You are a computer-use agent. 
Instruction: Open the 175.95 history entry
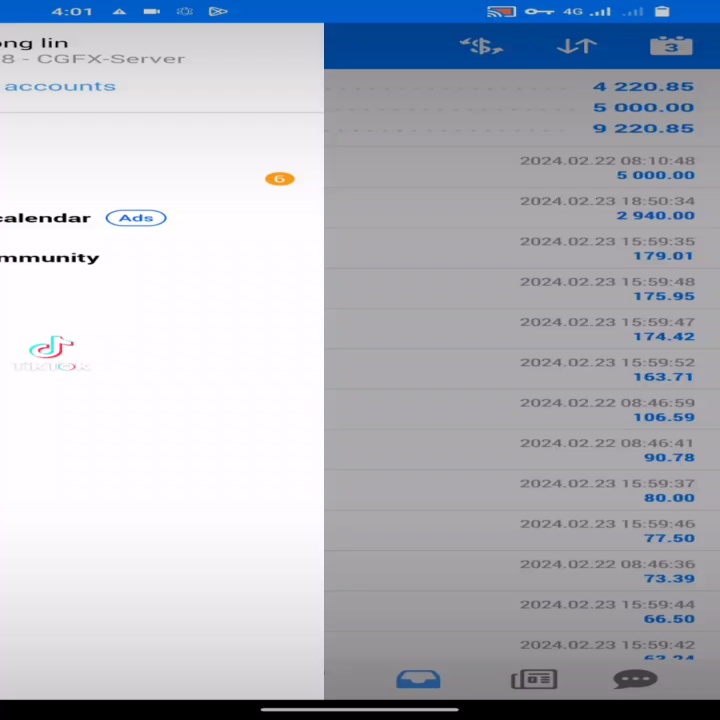tap(522, 288)
